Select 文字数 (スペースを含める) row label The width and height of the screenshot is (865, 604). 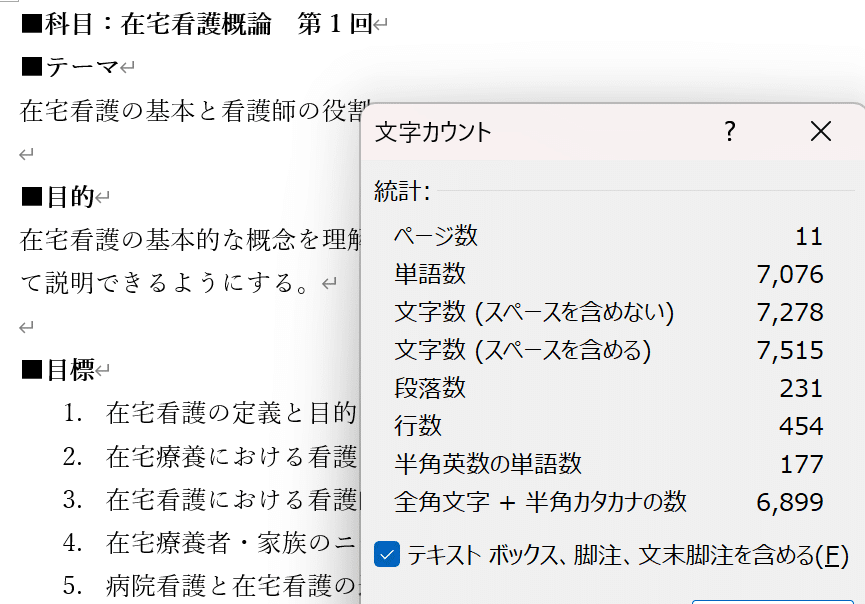[x=522, y=350]
